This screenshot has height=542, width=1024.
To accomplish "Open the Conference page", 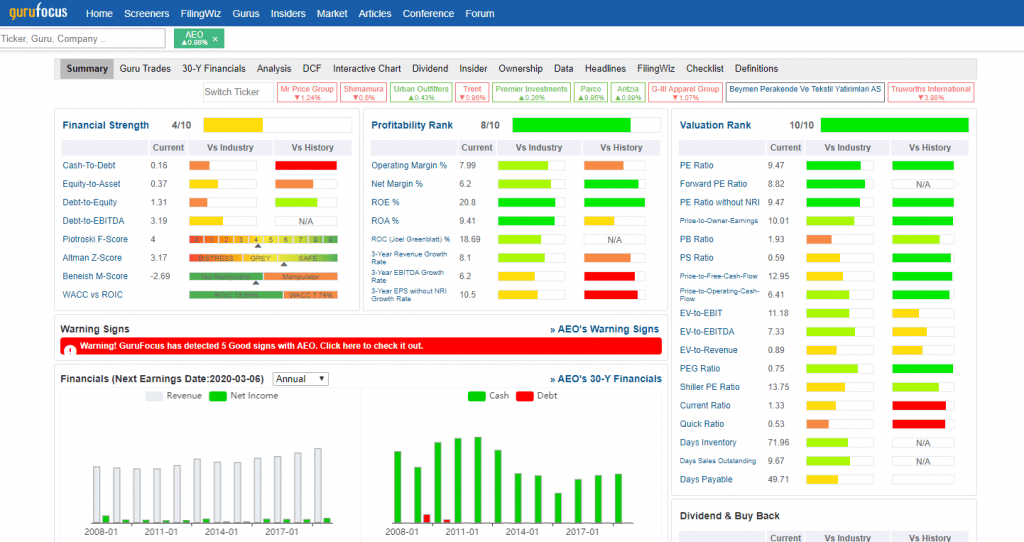I will [428, 13].
